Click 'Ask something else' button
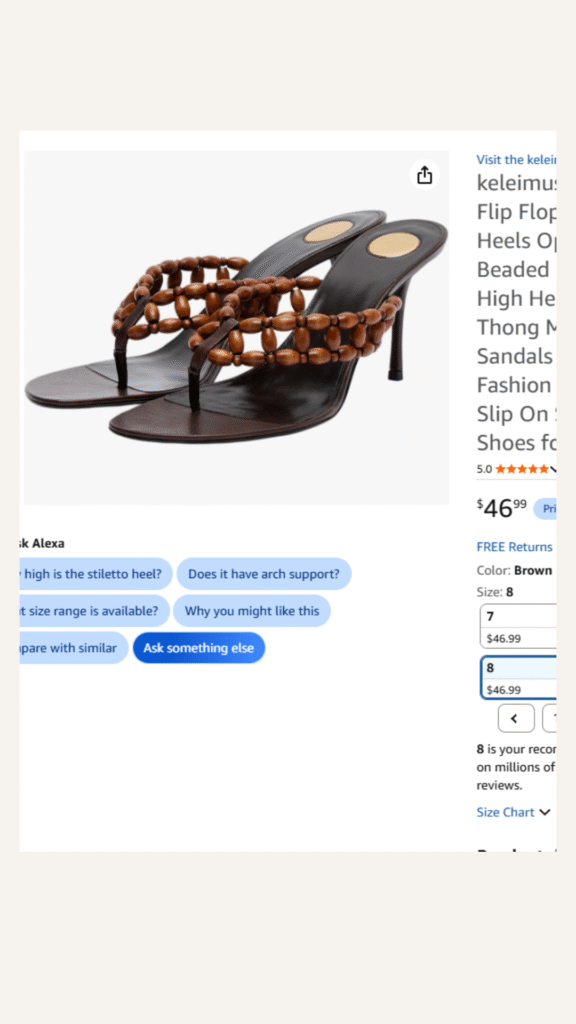The width and height of the screenshot is (576, 1024). point(199,648)
